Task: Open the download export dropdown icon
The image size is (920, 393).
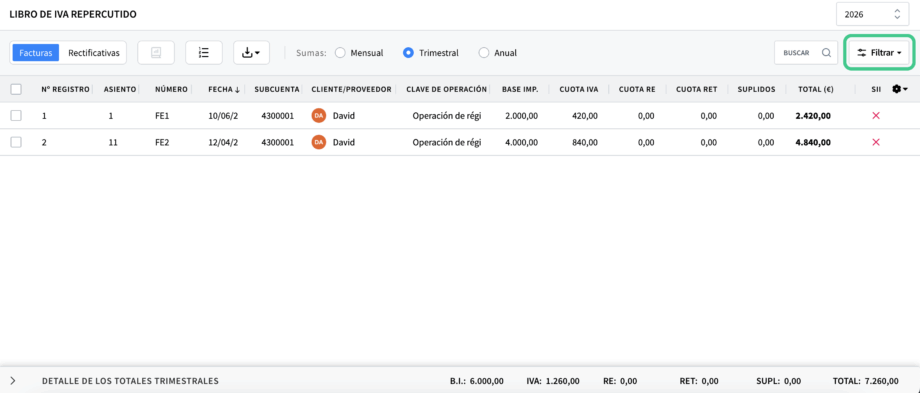Action: pos(251,53)
